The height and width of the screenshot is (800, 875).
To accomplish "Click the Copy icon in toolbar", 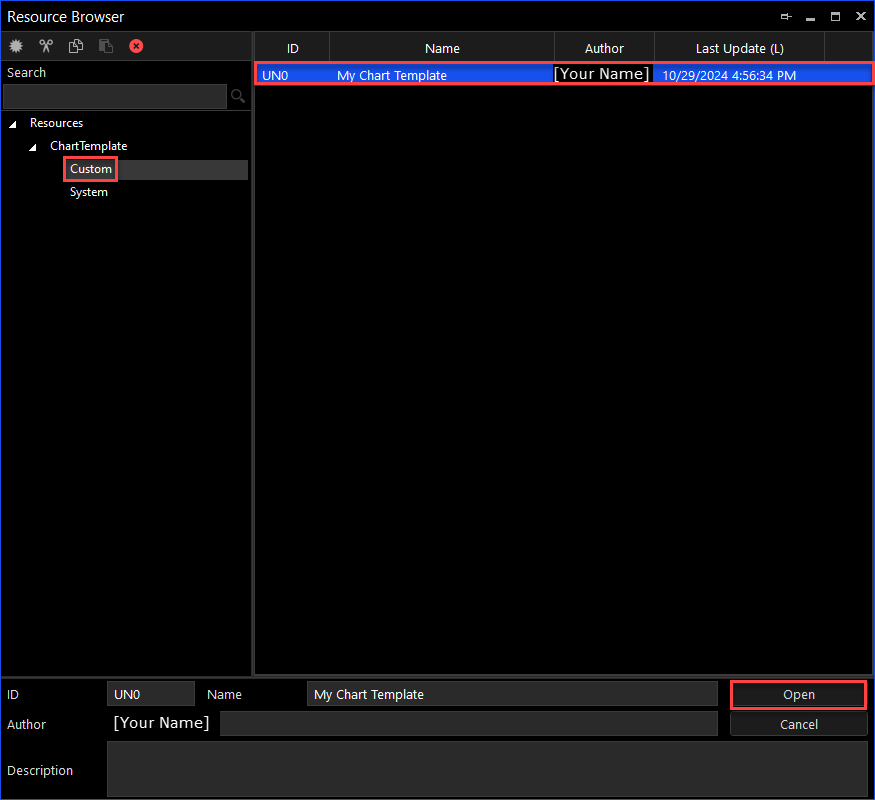I will (x=76, y=46).
